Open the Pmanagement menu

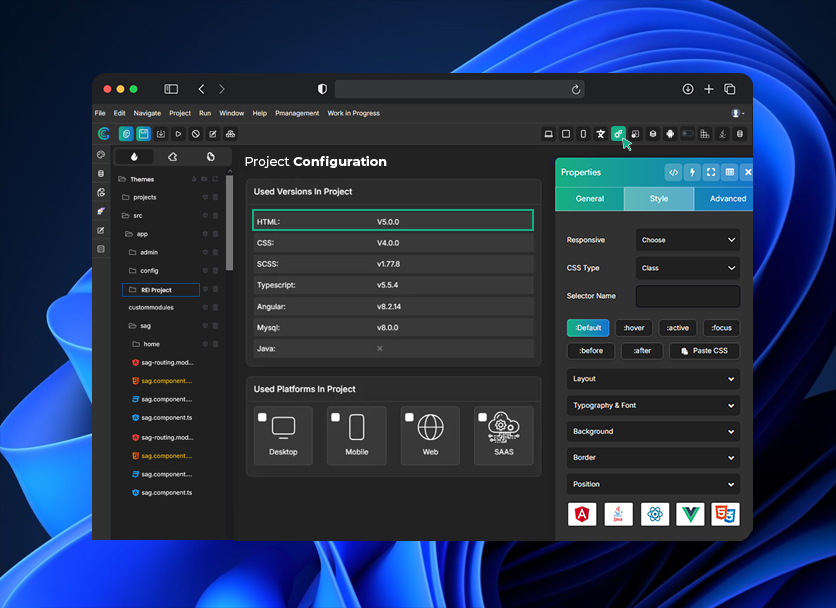click(x=297, y=113)
